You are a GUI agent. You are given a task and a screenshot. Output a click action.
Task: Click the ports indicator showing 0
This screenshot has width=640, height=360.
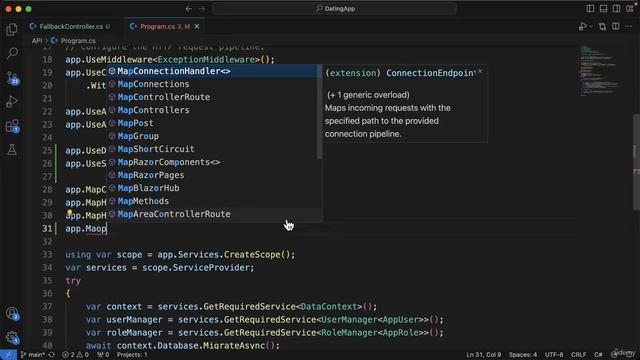click(x=103, y=355)
